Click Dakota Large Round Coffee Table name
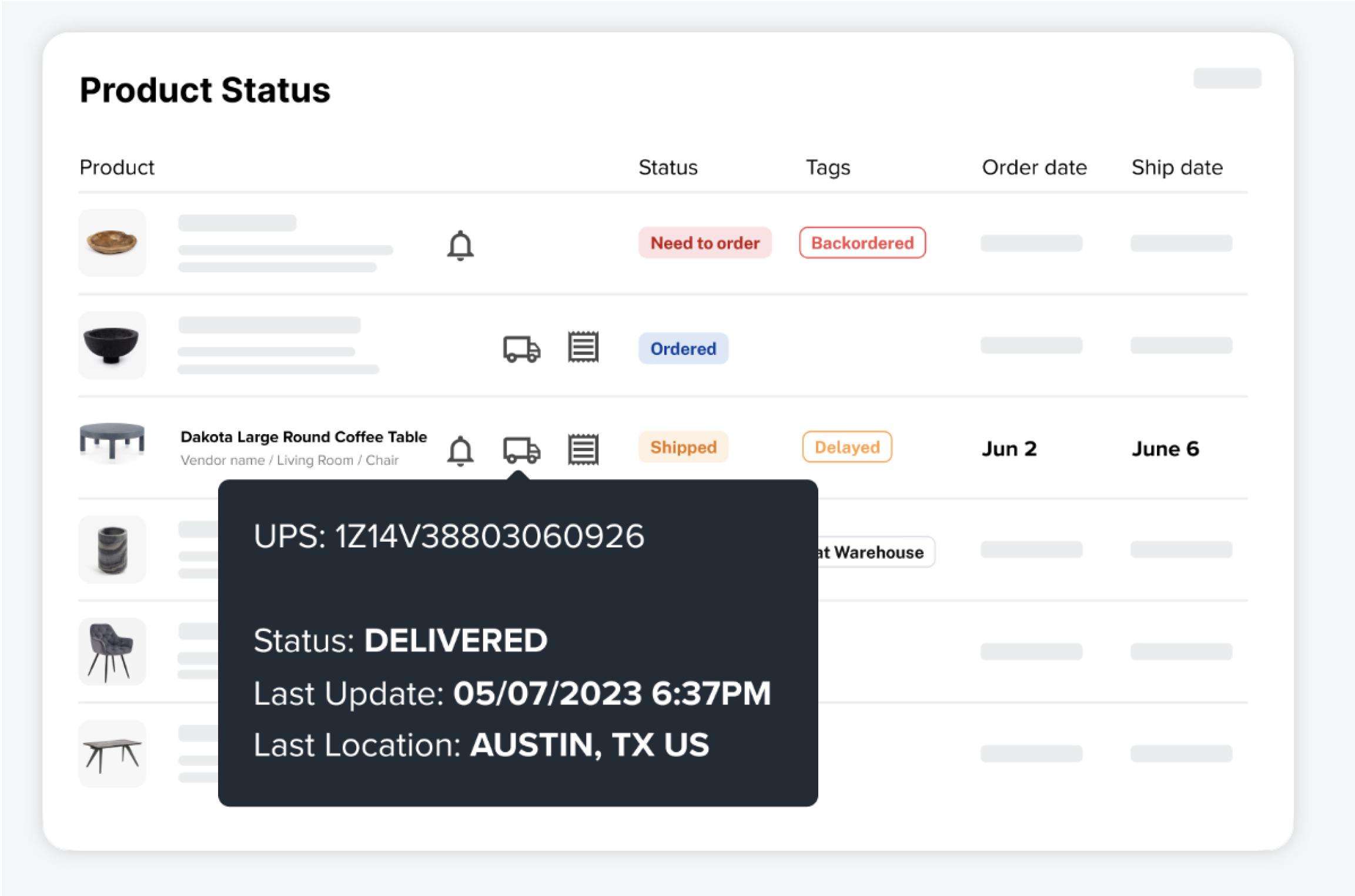 click(x=303, y=437)
